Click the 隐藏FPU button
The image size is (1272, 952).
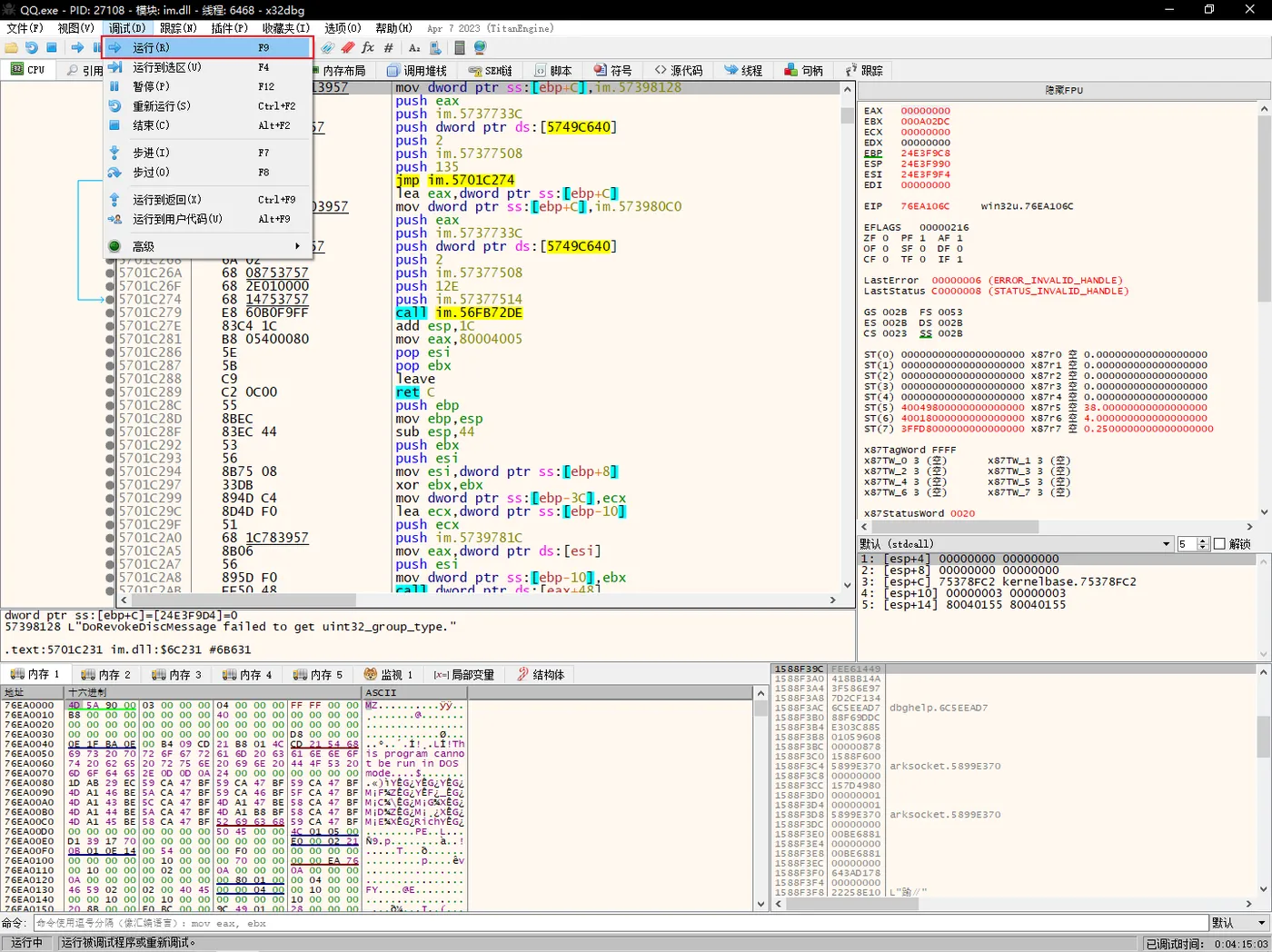1063,90
